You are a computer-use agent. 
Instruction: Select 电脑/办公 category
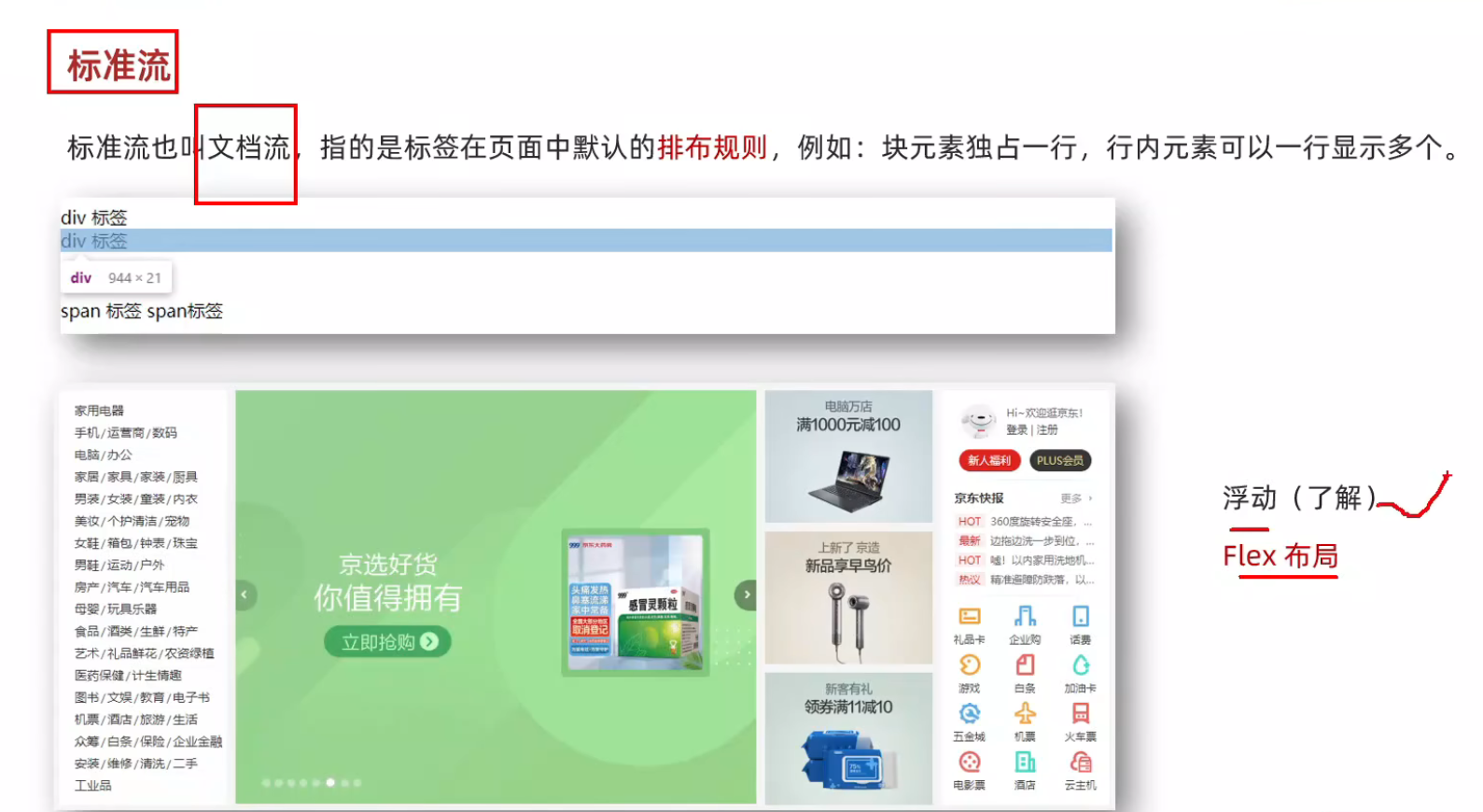(104, 455)
